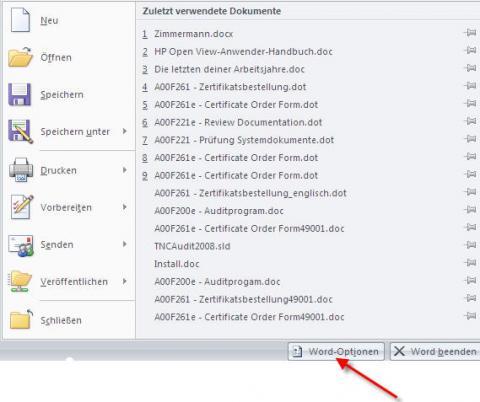
Task: Click the Vorbereiten pencil document icon
Action: [22, 207]
